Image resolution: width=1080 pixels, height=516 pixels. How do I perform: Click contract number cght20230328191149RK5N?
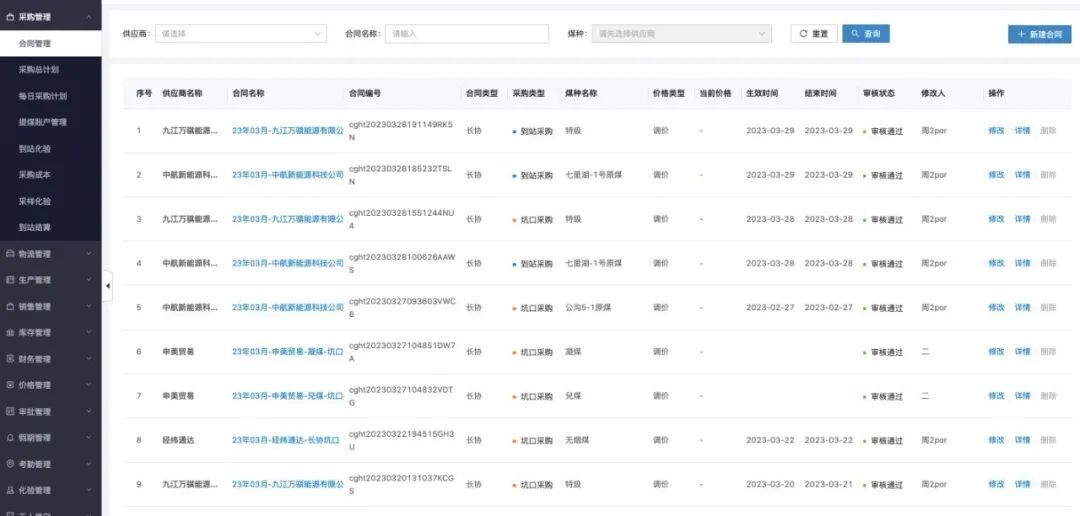pyautogui.click(x=401, y=130)
